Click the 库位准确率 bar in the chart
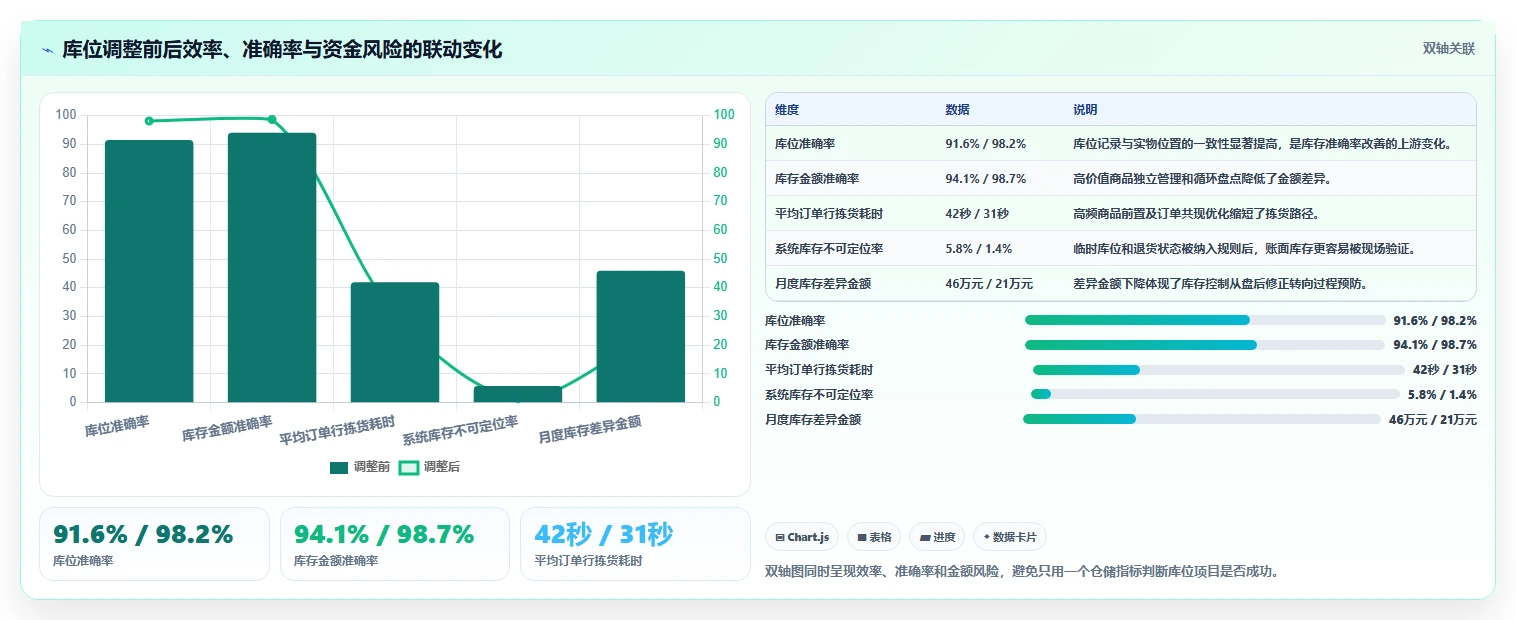 tap(149, 271)
